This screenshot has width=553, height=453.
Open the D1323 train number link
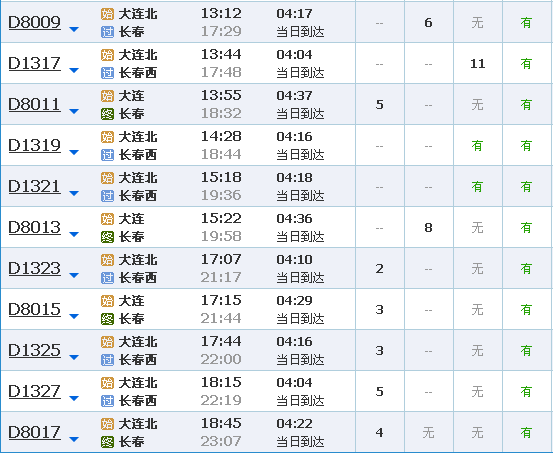point(34,268)
